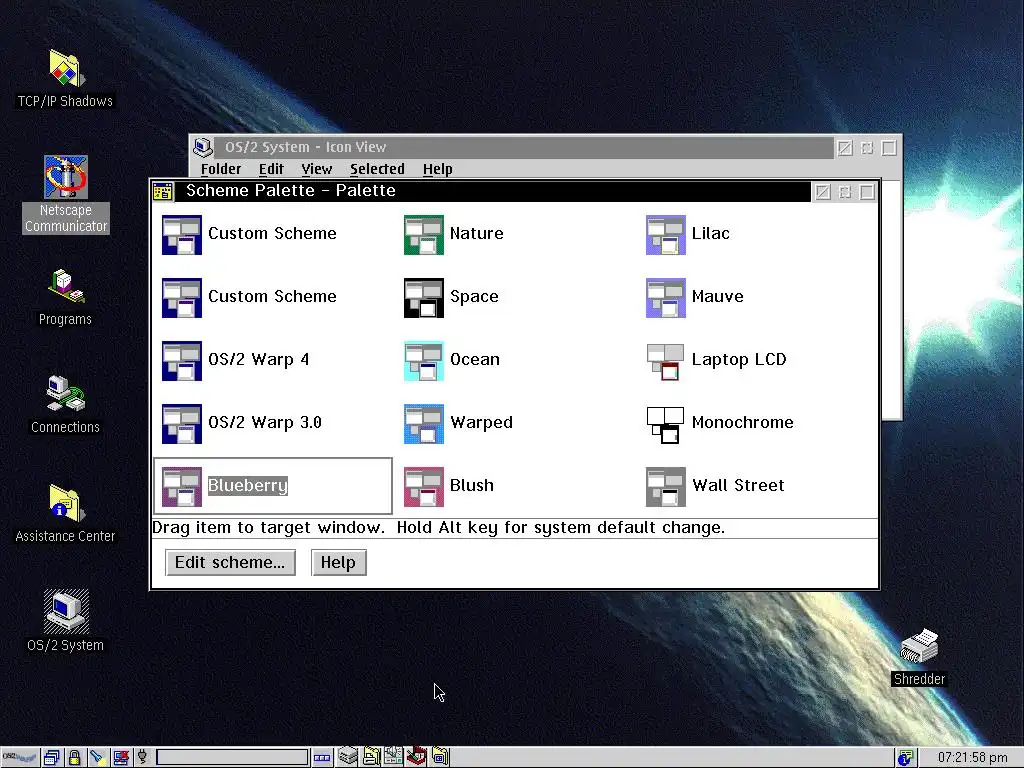
Task: Select the OS/2 Warp 3.0 scheme icon
Action: point(182,424)
